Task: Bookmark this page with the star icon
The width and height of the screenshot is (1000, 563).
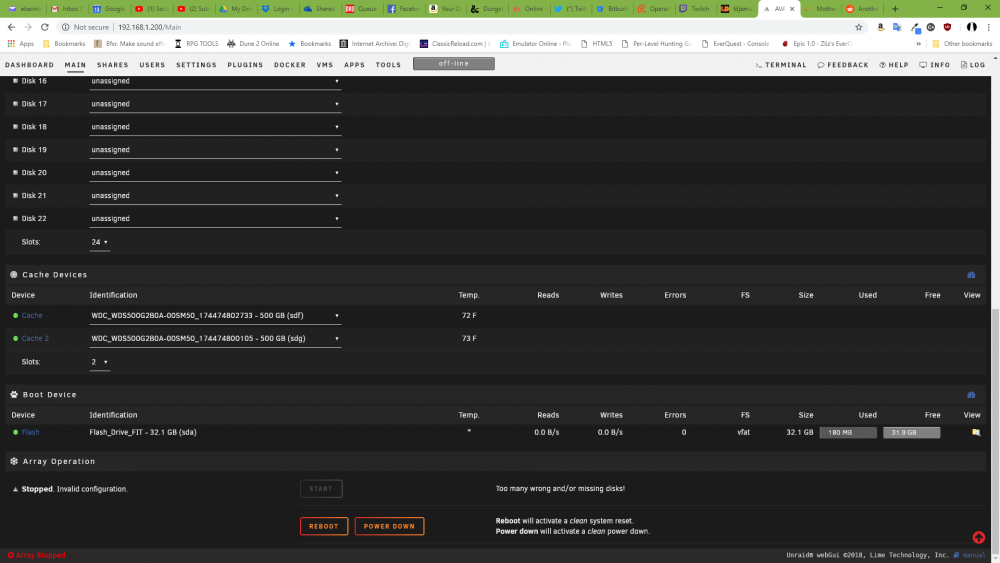Action: point(858,27)
